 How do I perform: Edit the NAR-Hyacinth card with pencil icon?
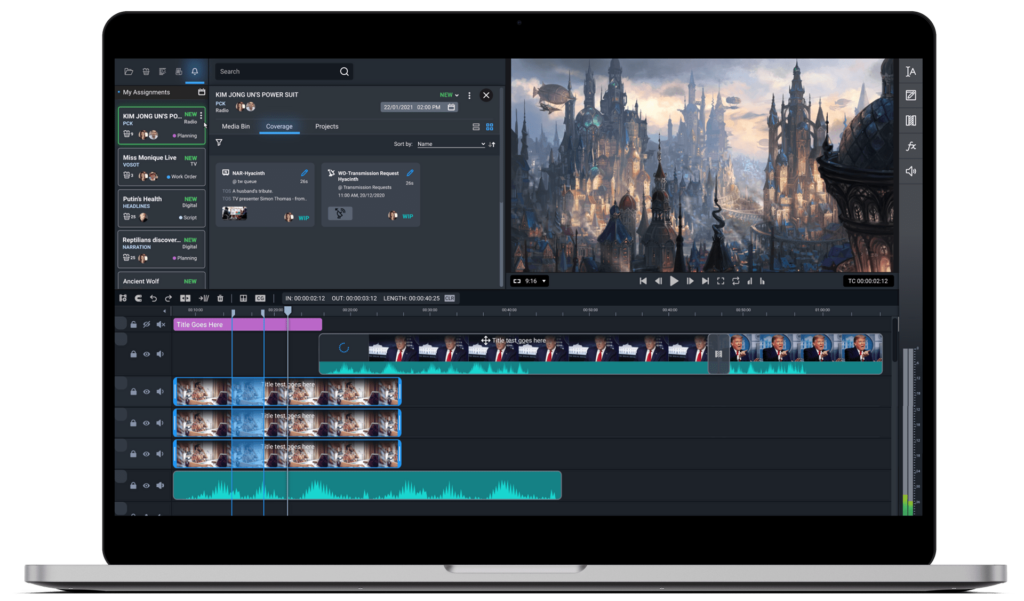pyautogui.click(x=305, y=173)
